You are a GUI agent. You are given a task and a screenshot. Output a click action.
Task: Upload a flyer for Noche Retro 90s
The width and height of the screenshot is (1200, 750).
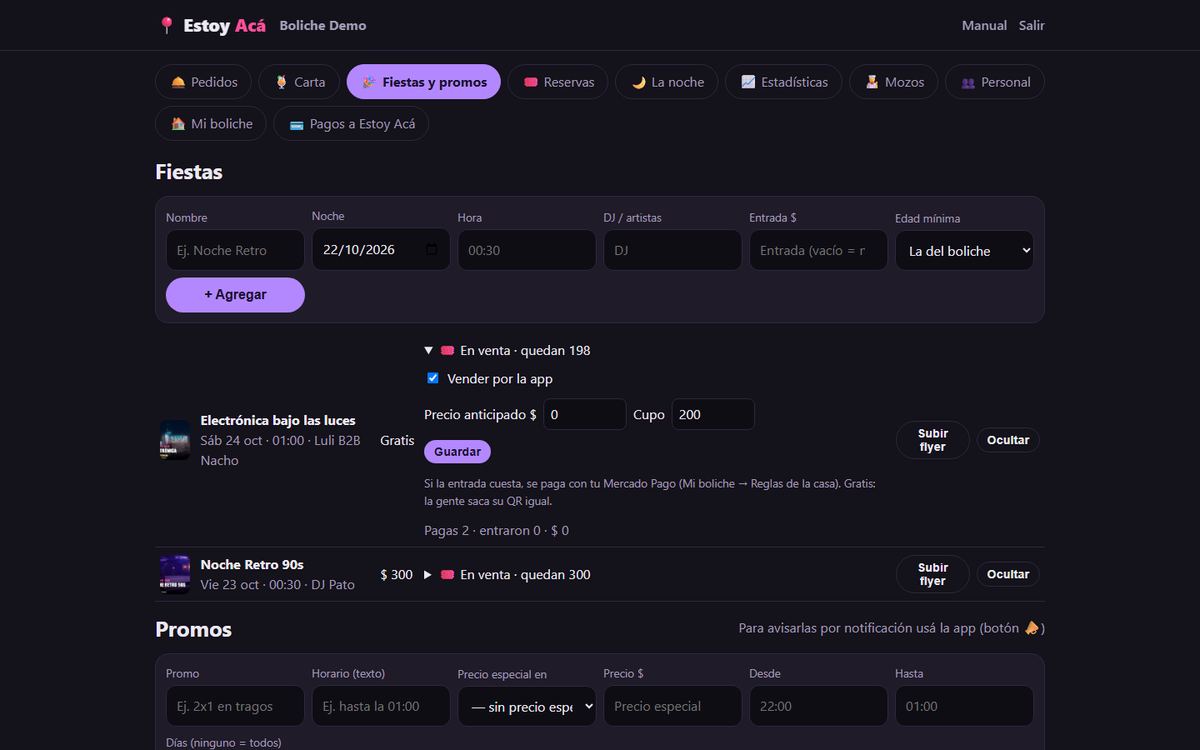tap(932, 574)
